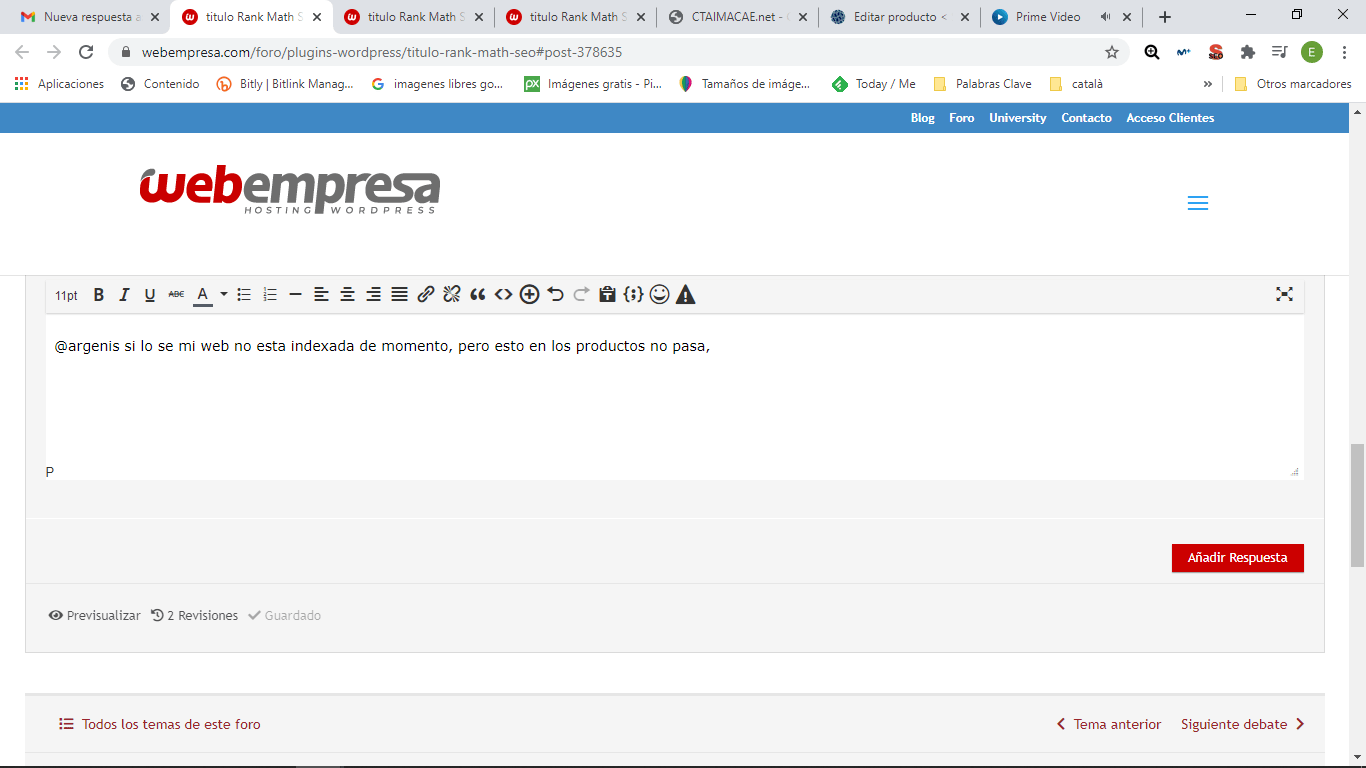This screenshot has height=768, width=1366.
Task: Click the address bar URL
Action: click(x=382, y=52)
